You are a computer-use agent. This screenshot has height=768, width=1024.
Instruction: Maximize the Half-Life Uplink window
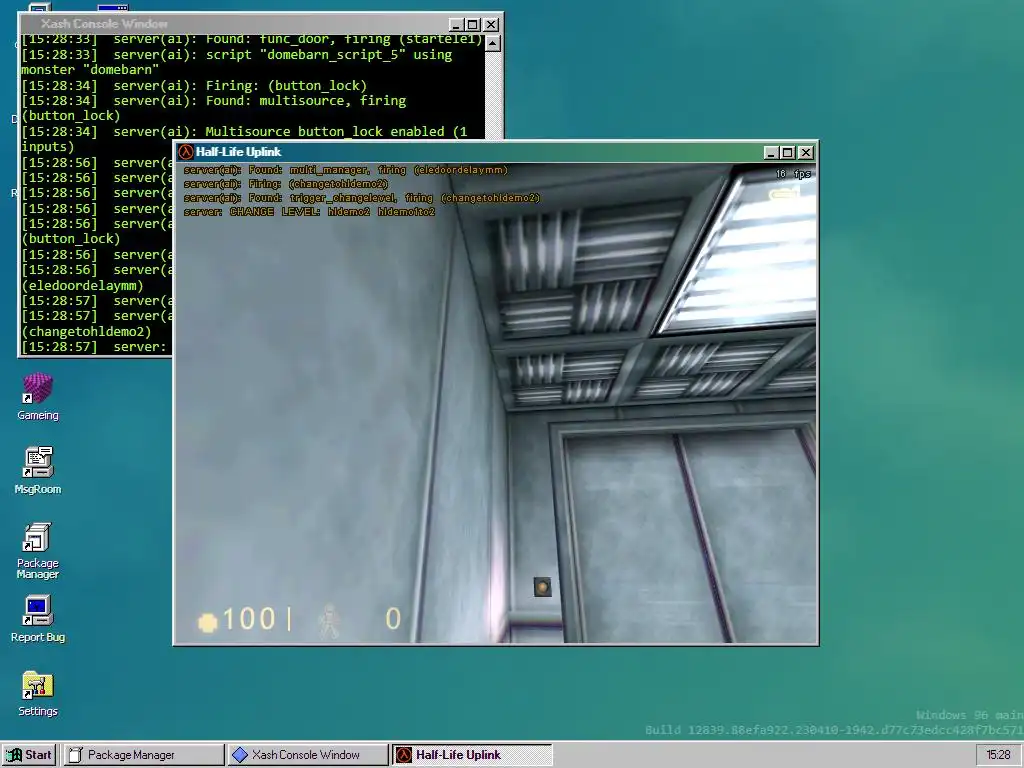[x=788, y=153]
